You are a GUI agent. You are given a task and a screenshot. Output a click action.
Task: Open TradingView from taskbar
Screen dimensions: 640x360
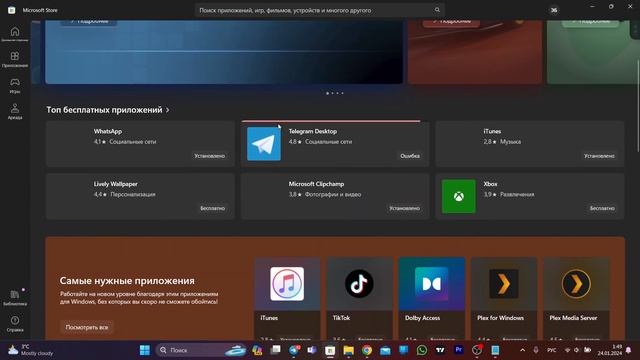click(x=440, y=350)
